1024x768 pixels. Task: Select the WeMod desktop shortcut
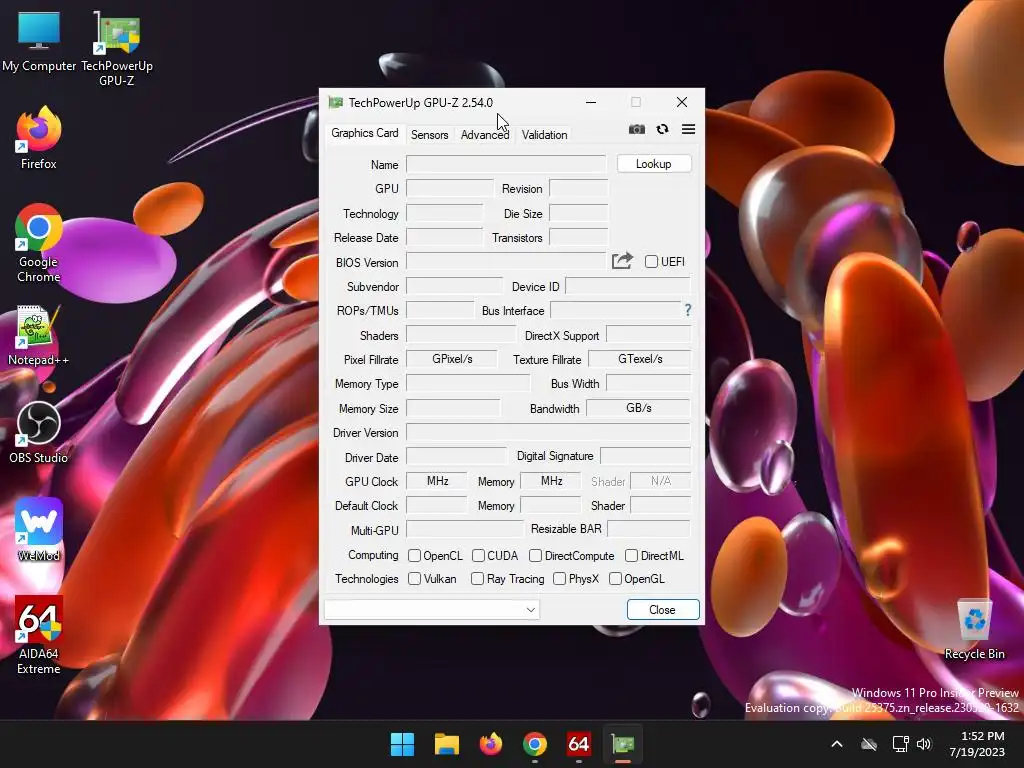pyautogui.click(x=39, y=530)
